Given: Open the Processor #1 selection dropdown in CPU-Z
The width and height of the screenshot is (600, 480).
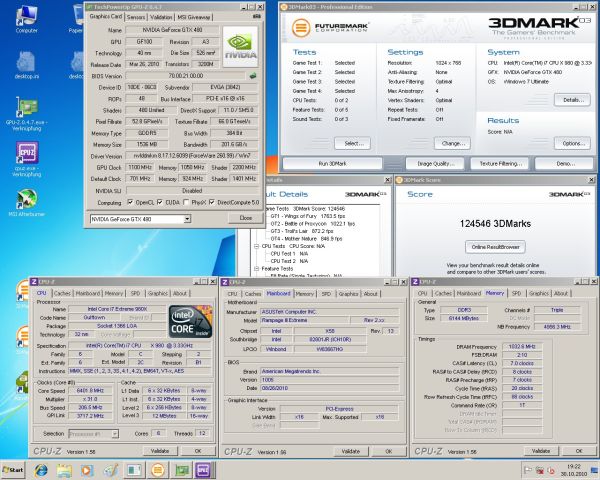Looking at the screenshot, I should point(114,434).
